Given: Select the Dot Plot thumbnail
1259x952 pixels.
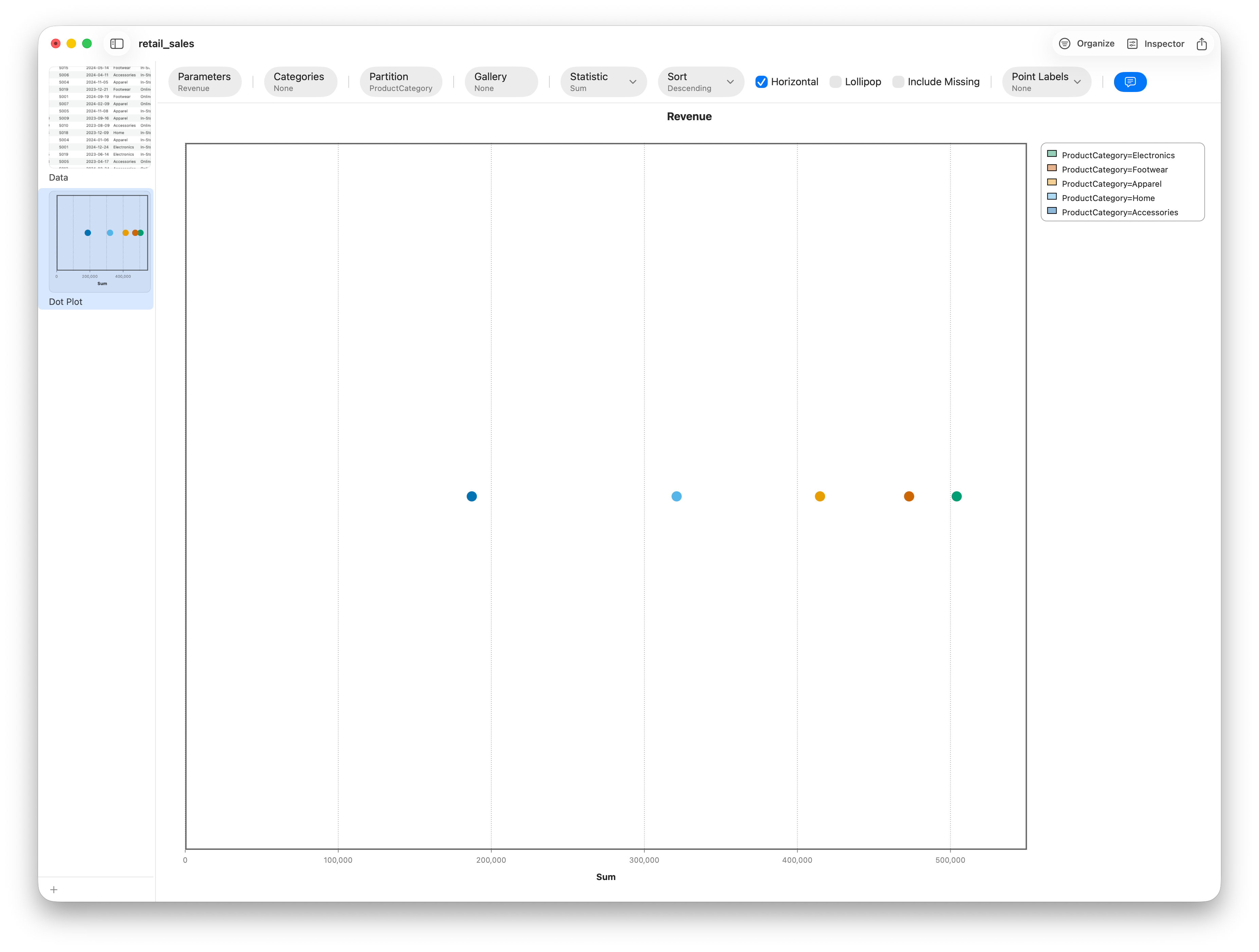Looking at the screenshot, I should [x=100, y=241].
